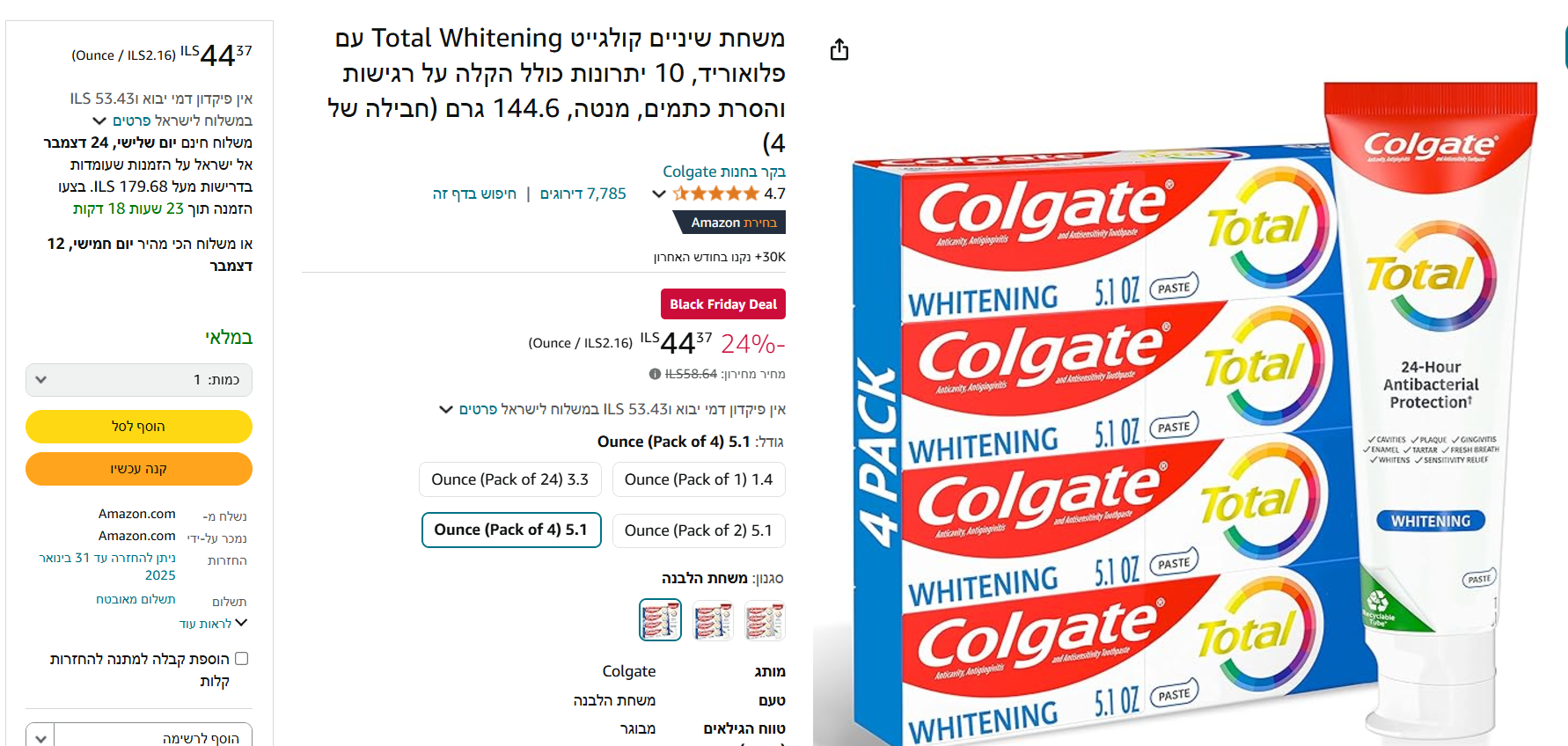
Task: Expand the import fees details chevron under the price
Action: (445, 409)
